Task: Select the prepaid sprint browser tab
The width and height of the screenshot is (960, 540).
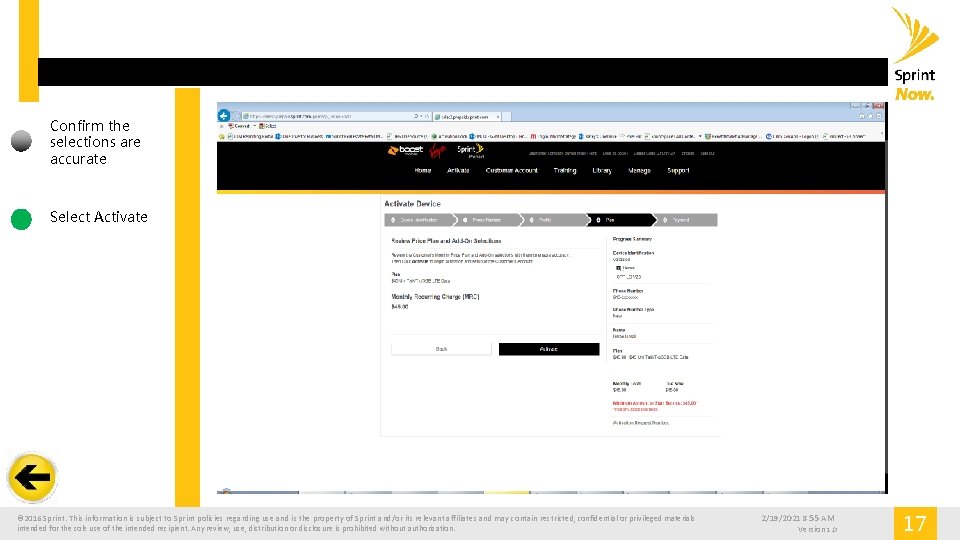Action: 465,116
